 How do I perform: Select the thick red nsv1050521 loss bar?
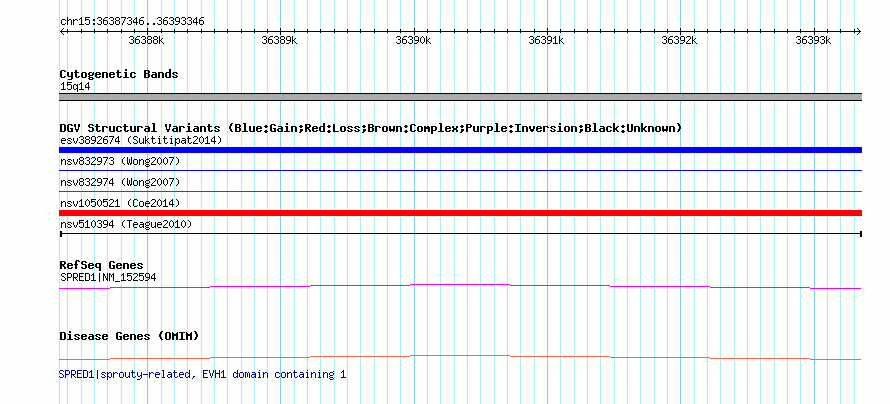pyautogui.click(x=460, y=213)
